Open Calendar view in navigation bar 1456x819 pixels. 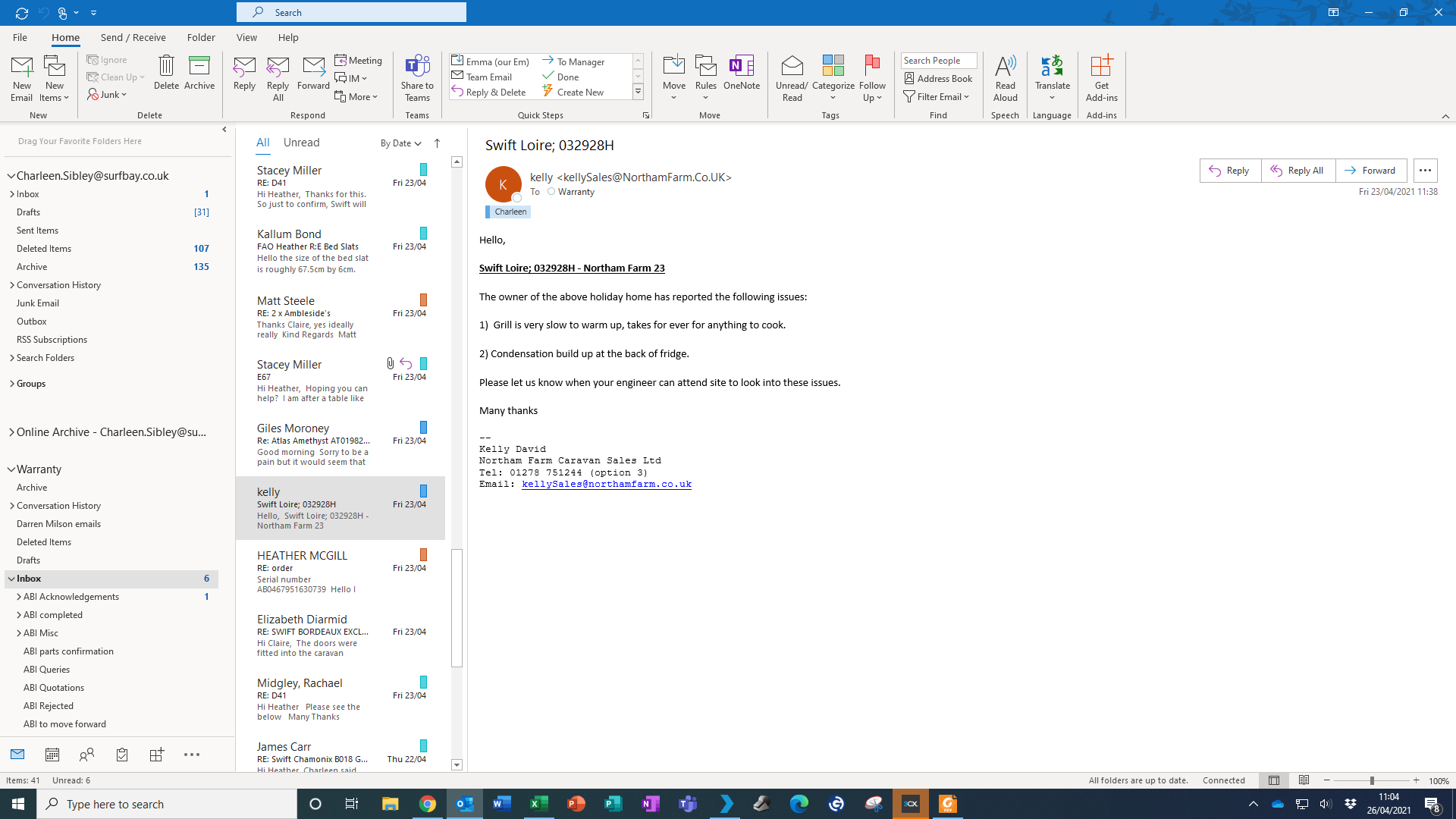tap(52, 755)
